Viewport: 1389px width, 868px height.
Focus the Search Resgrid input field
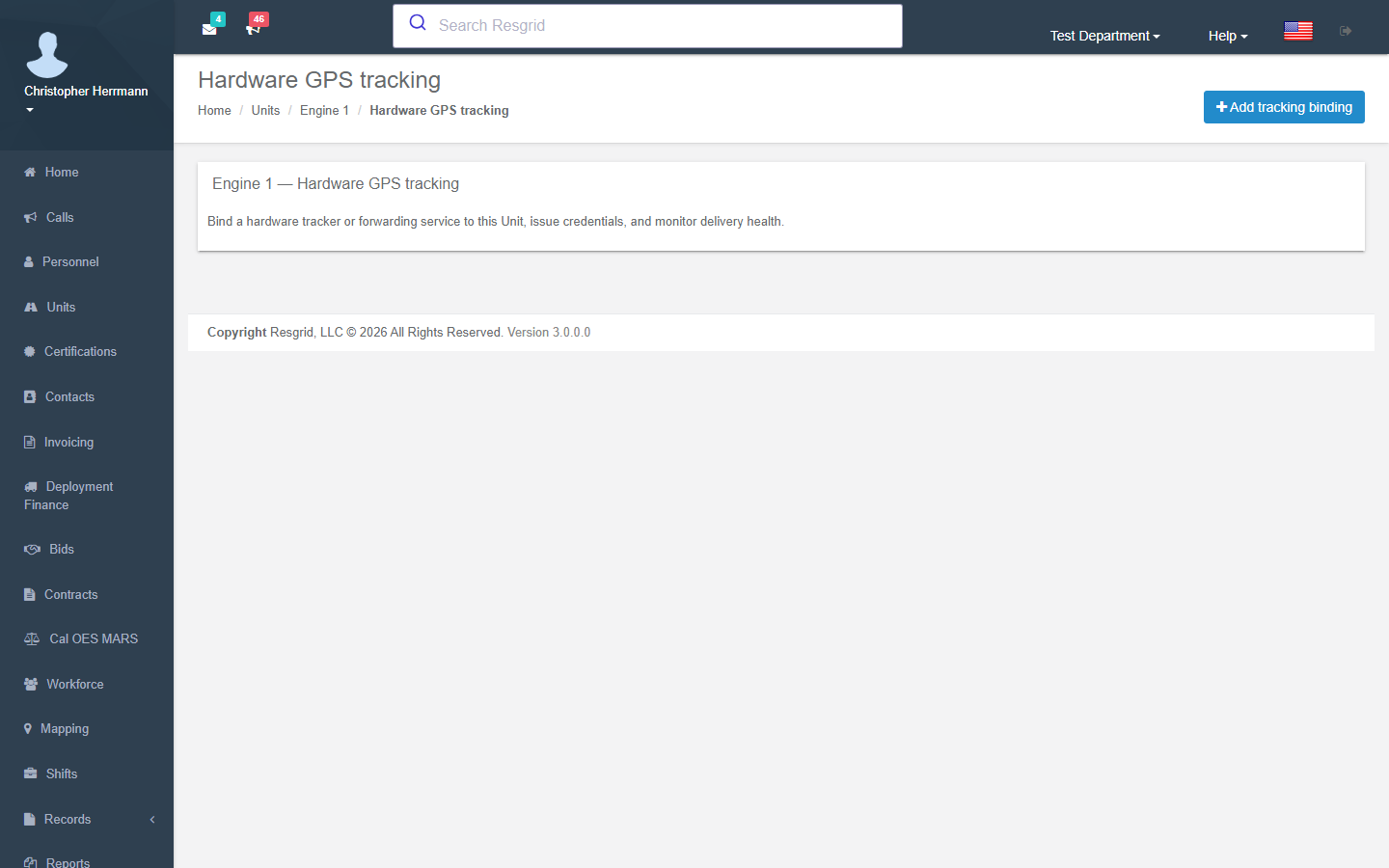647,26
